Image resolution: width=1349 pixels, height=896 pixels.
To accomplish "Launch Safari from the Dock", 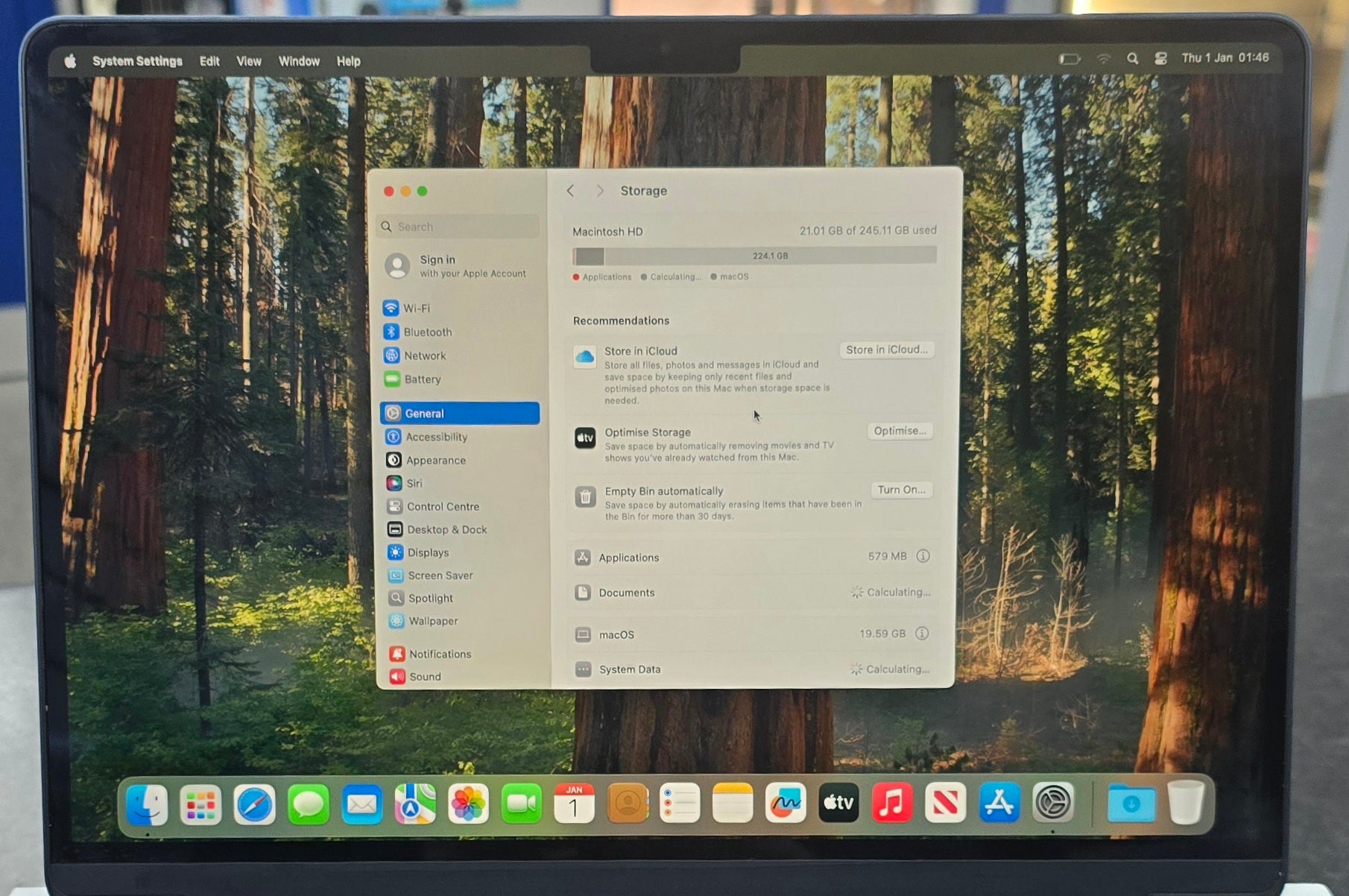I will 254,804.
